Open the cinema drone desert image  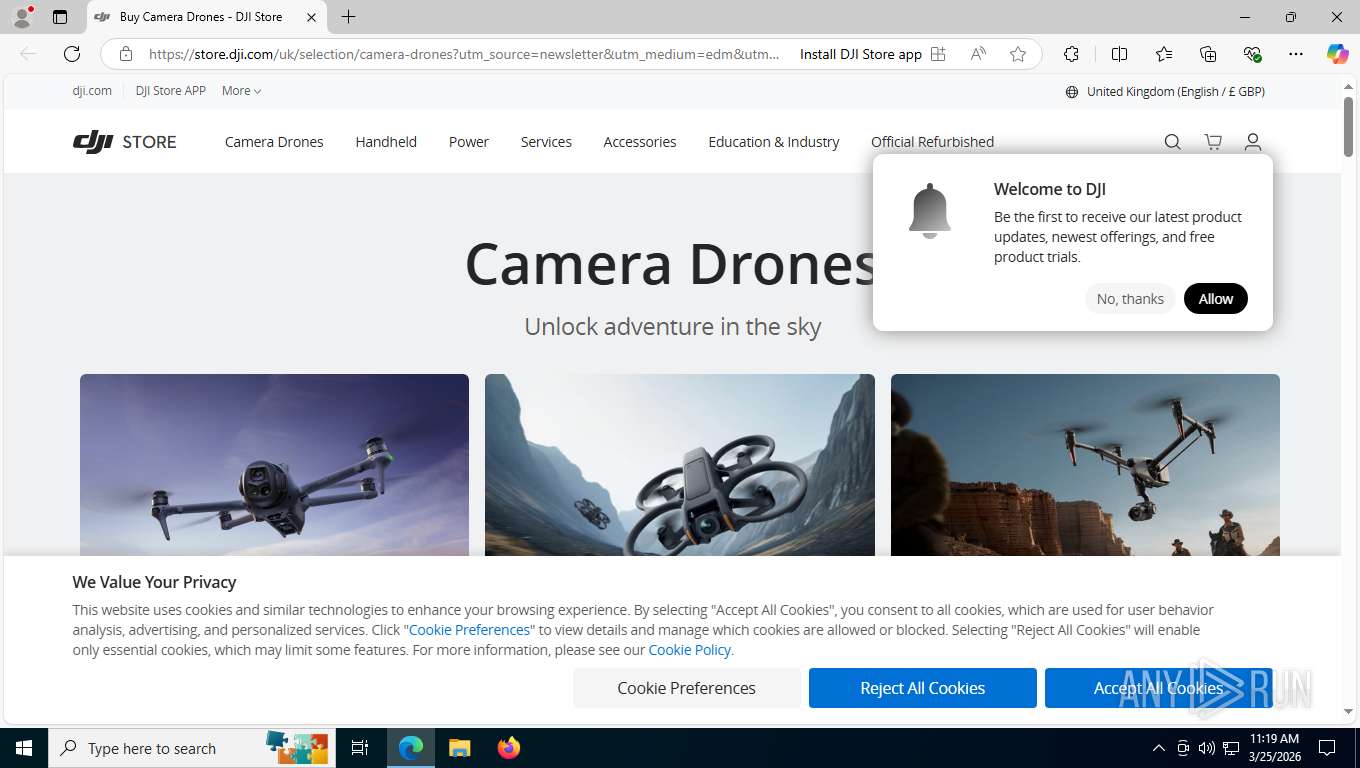pyautogui.click(x=1085, y=465)
